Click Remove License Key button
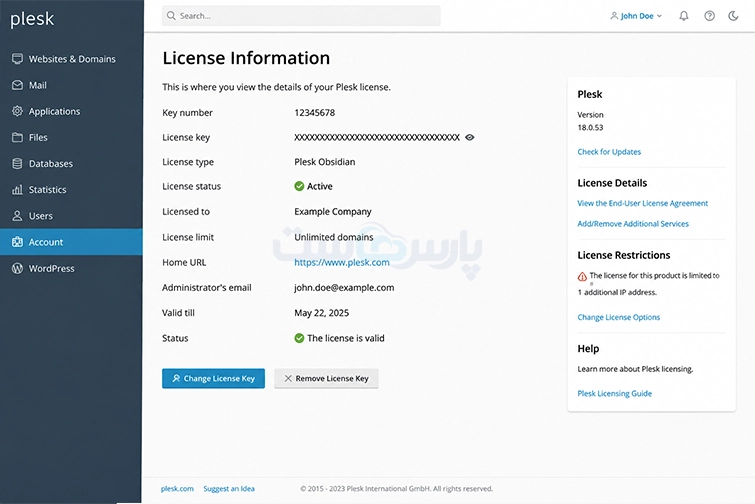The width and height of the screenshot is (755, 504). (326, 378)
